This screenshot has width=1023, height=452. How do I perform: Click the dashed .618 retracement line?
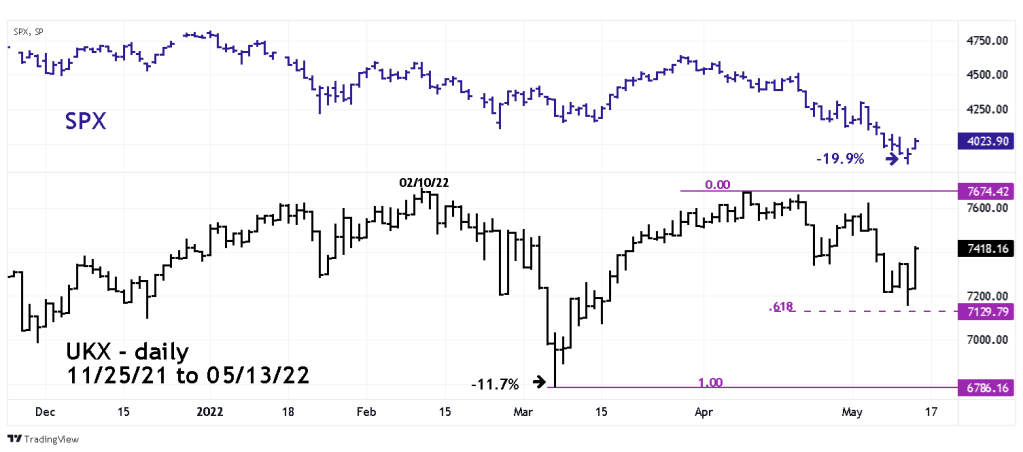coord(870,312)
